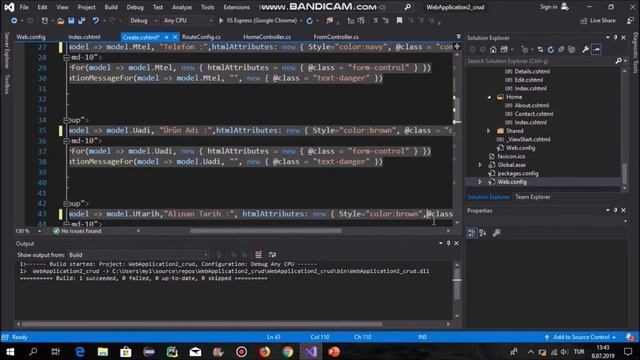This screenshot has width=640, height=360.
Task: Pin the Solution Explorer panel
Action: [616, 38]
